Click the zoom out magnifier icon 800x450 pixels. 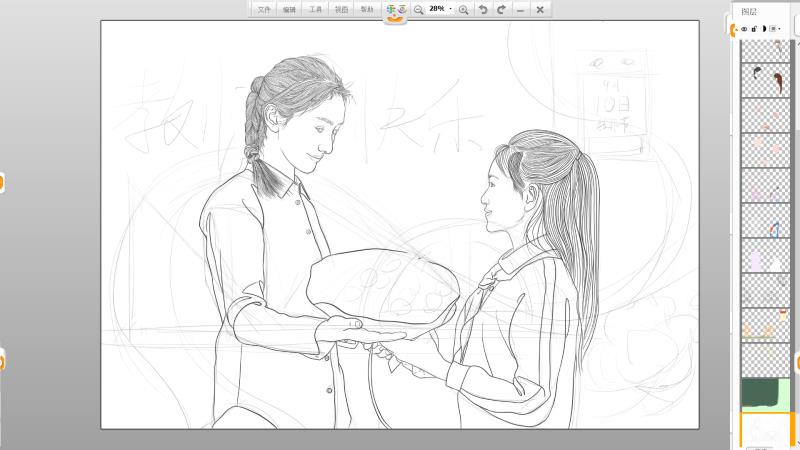(418, 9)
